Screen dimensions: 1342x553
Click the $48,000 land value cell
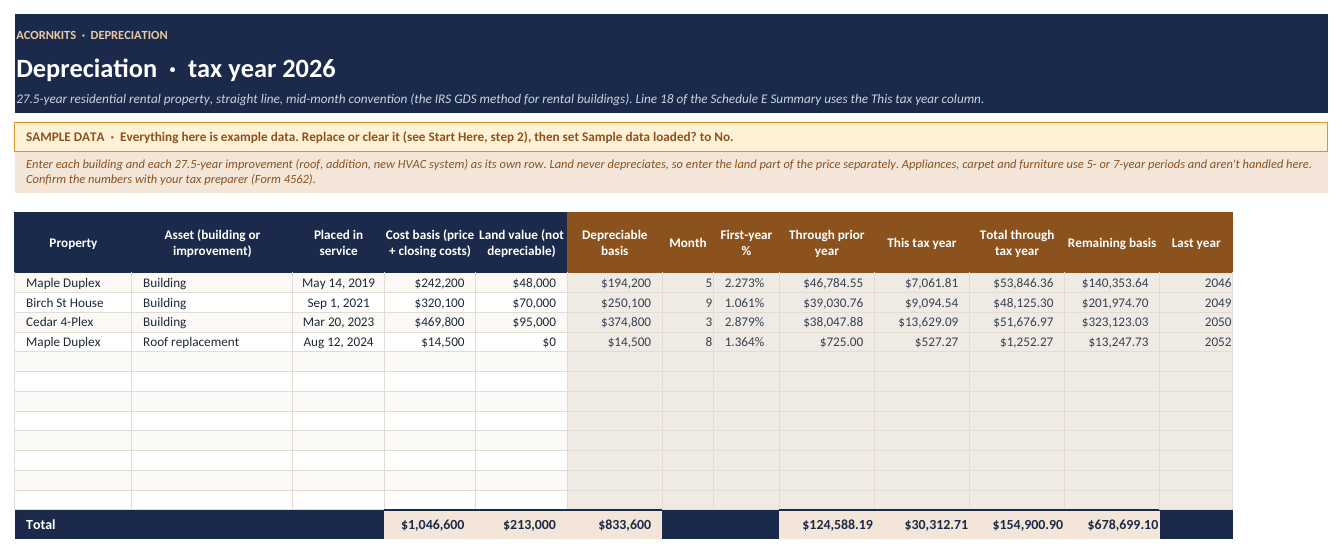[521, 283]
